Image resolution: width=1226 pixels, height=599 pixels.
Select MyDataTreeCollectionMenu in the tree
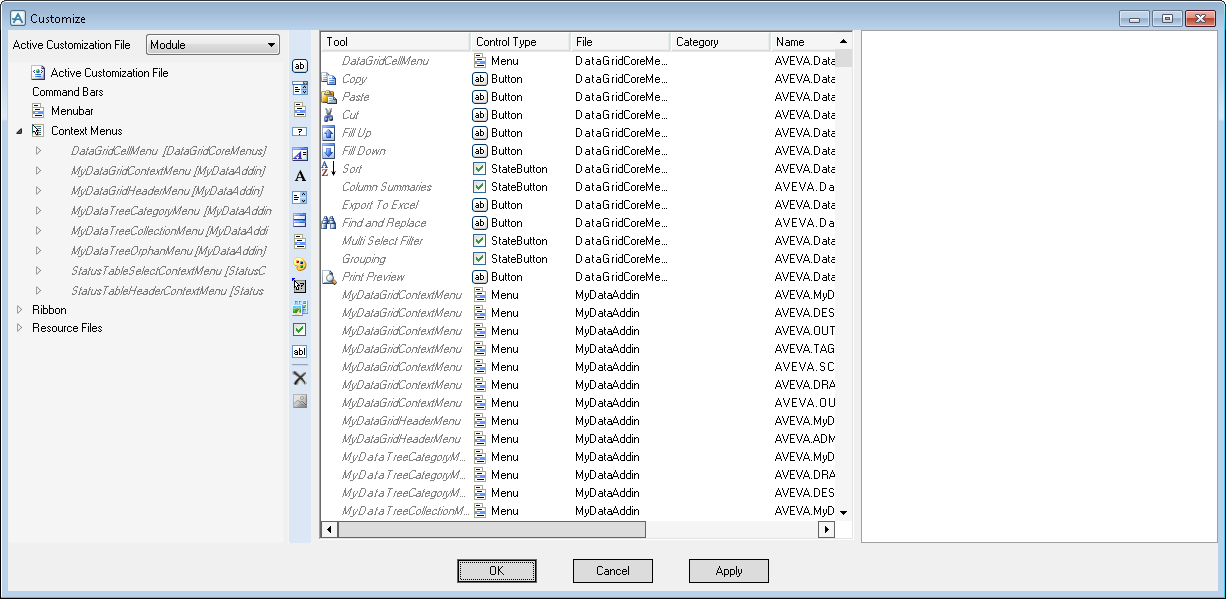coord(171,231)
